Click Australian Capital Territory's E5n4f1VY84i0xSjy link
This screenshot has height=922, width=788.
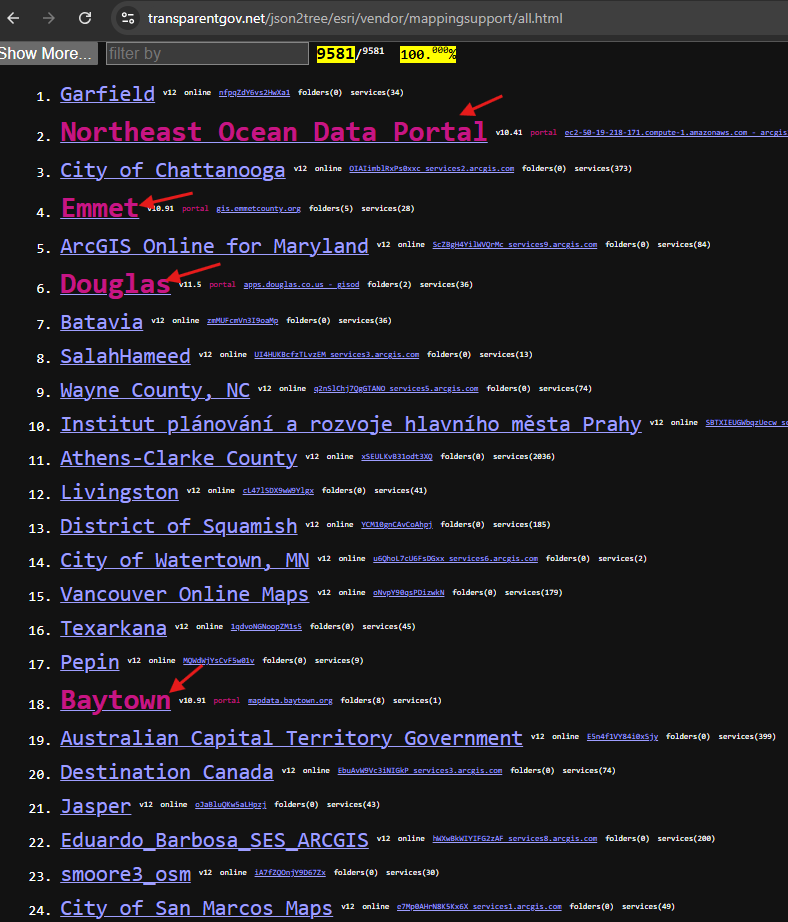[622, 737]
